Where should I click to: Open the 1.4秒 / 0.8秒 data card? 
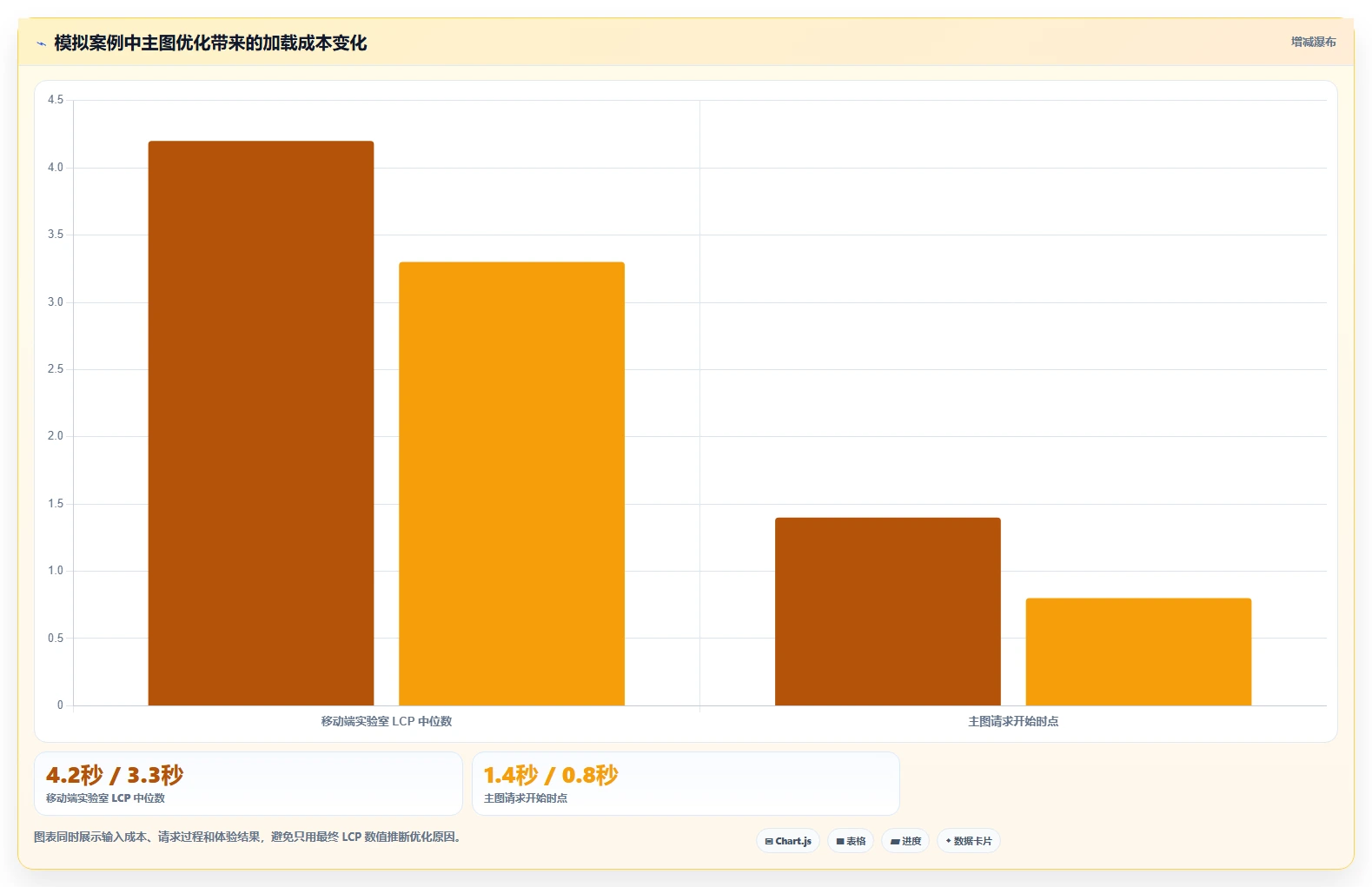pyautogui.click(x=686, y=784)
